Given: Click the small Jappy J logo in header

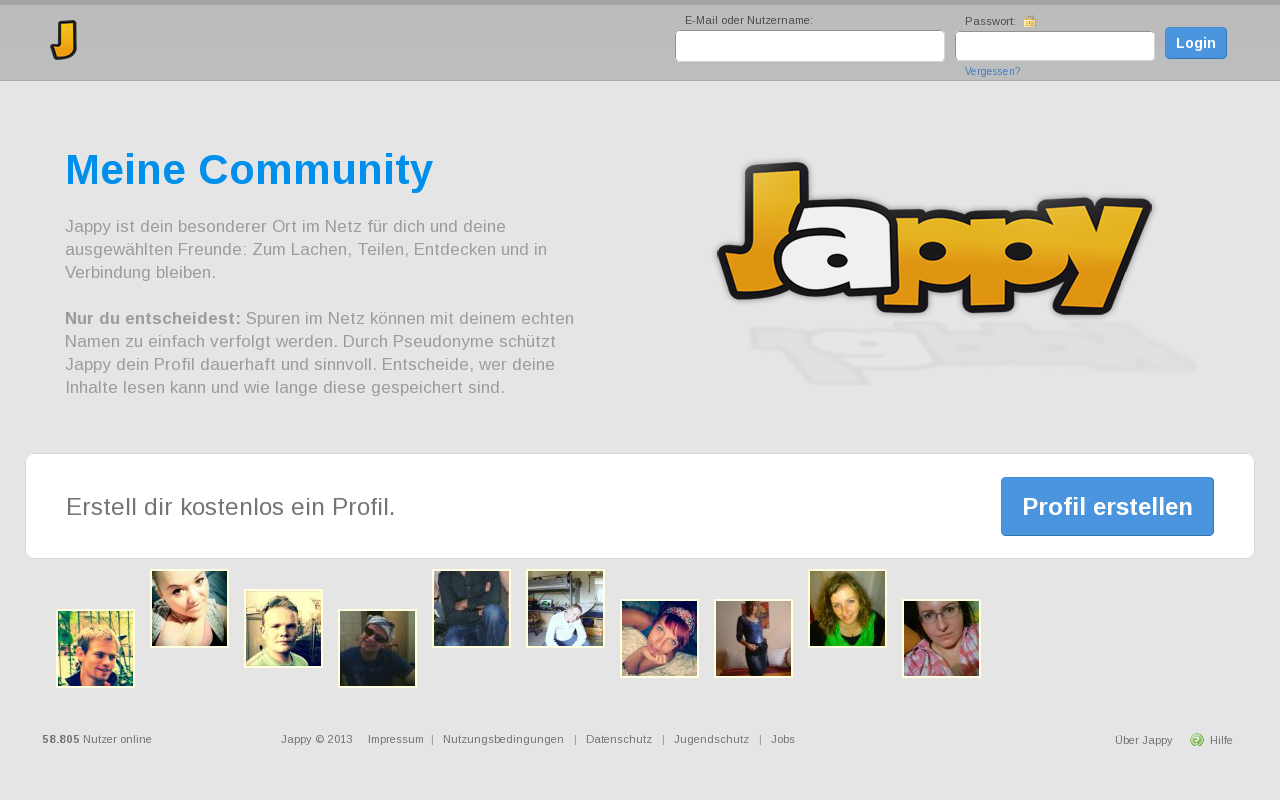Looking at the screenshot, I should coord(64,40).
